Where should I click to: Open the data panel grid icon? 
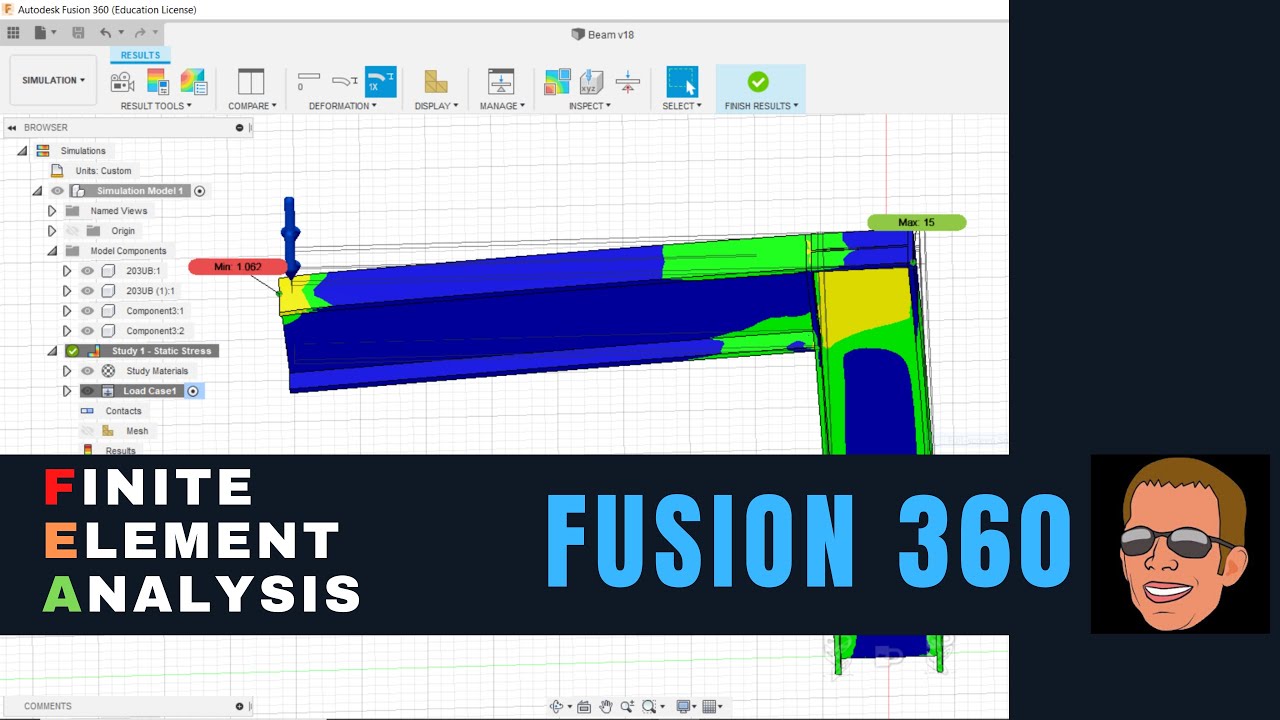coord(14,33)
